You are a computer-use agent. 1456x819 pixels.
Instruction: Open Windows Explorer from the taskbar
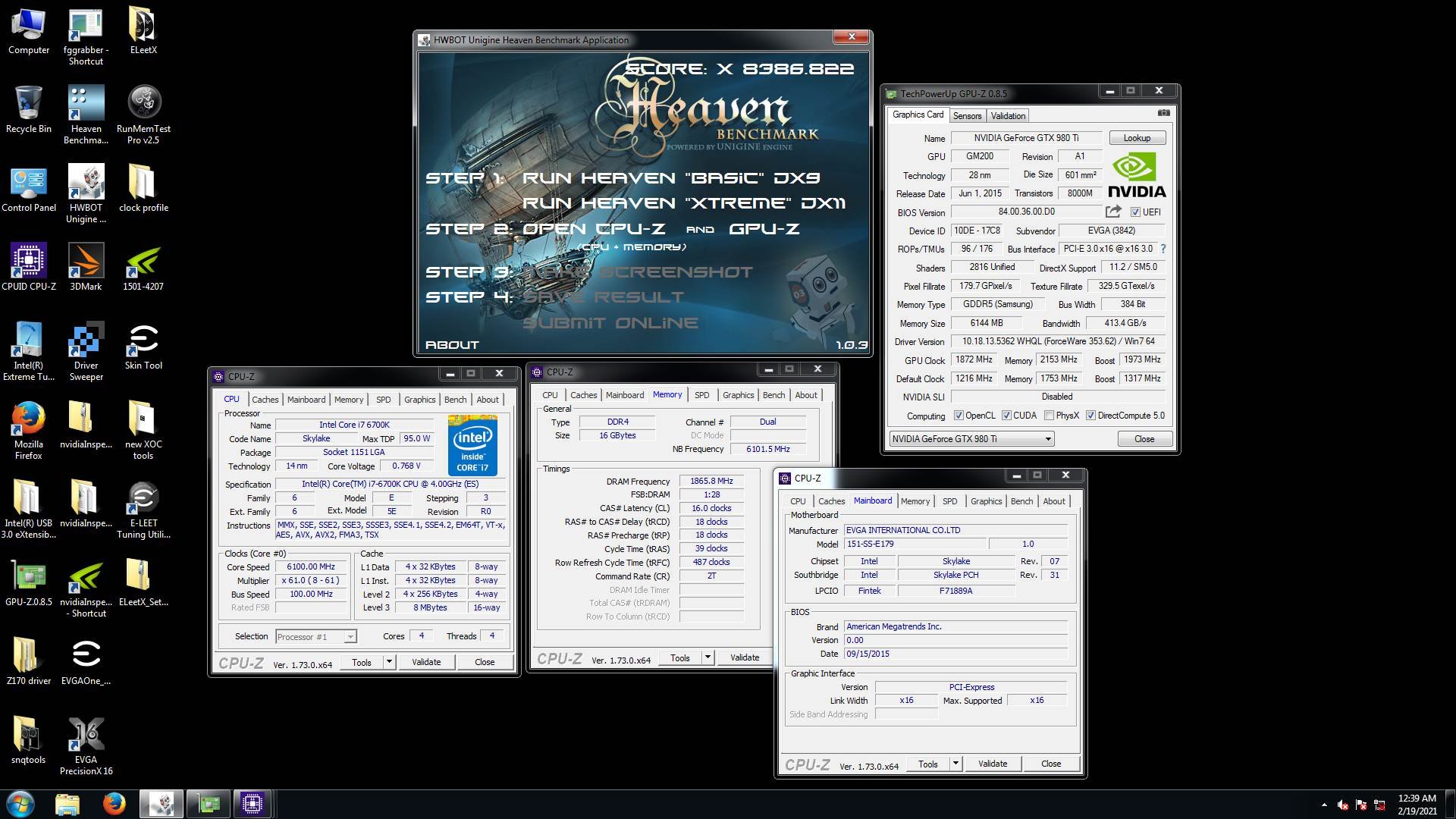click(x=67, y=804)
